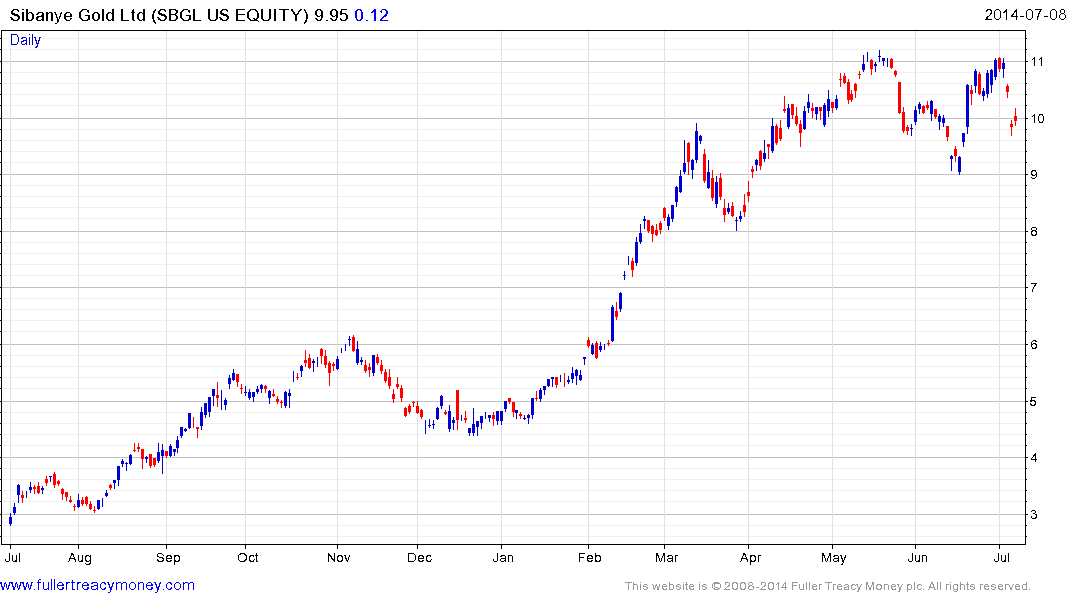Click the 'Jun' label on the time axis

pyautogui.click(x=917, y=557)
